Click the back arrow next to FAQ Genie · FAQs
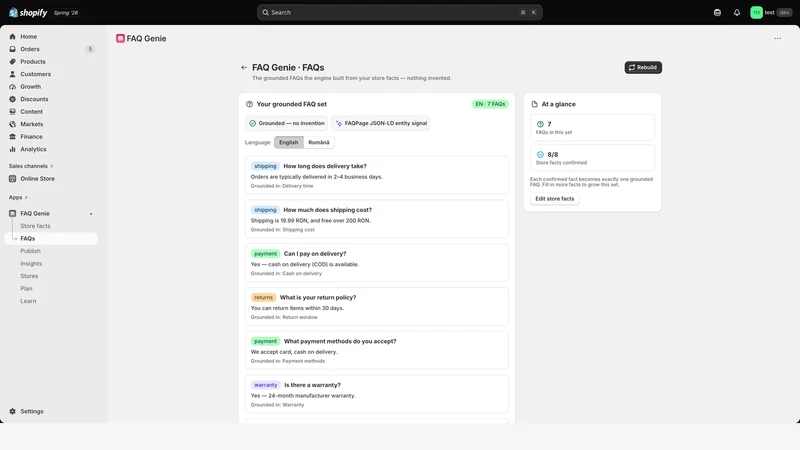The width and height of the screenshot is (800, 450). (244, 67)
